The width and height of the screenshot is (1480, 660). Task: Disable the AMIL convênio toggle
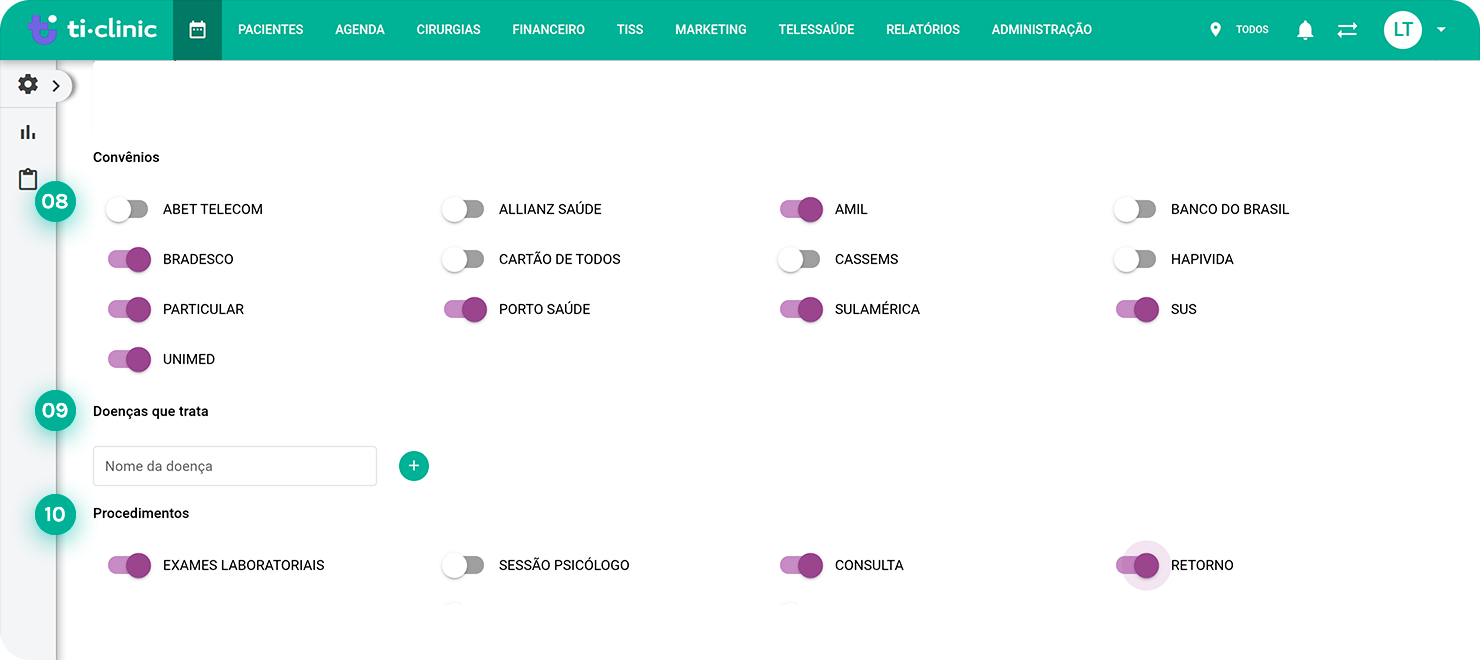point(801,209)
